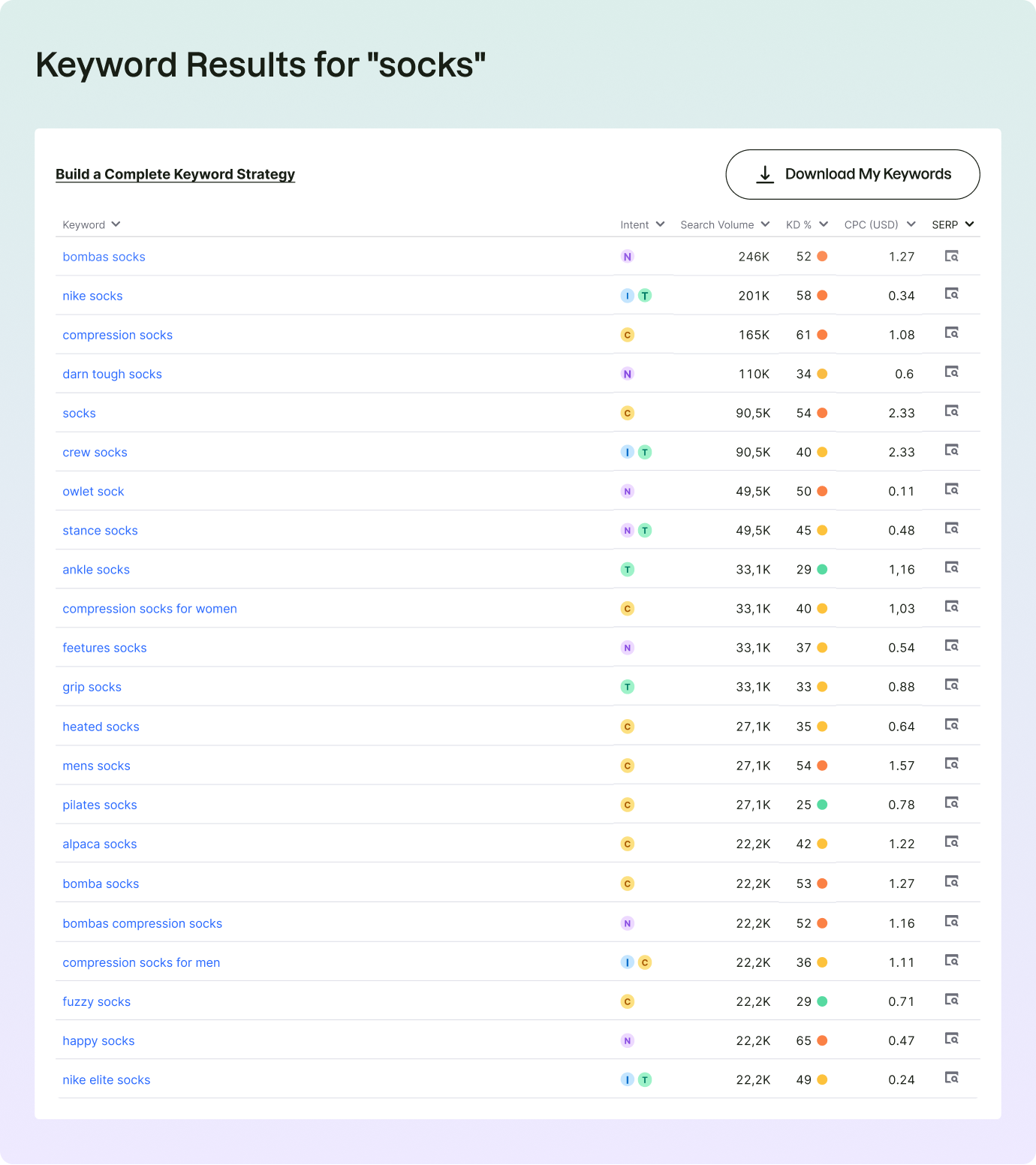The width and height of the screenshot is (1036, 1165).
Task: Open SERP icon for heated socks
Action: point(951,724)
